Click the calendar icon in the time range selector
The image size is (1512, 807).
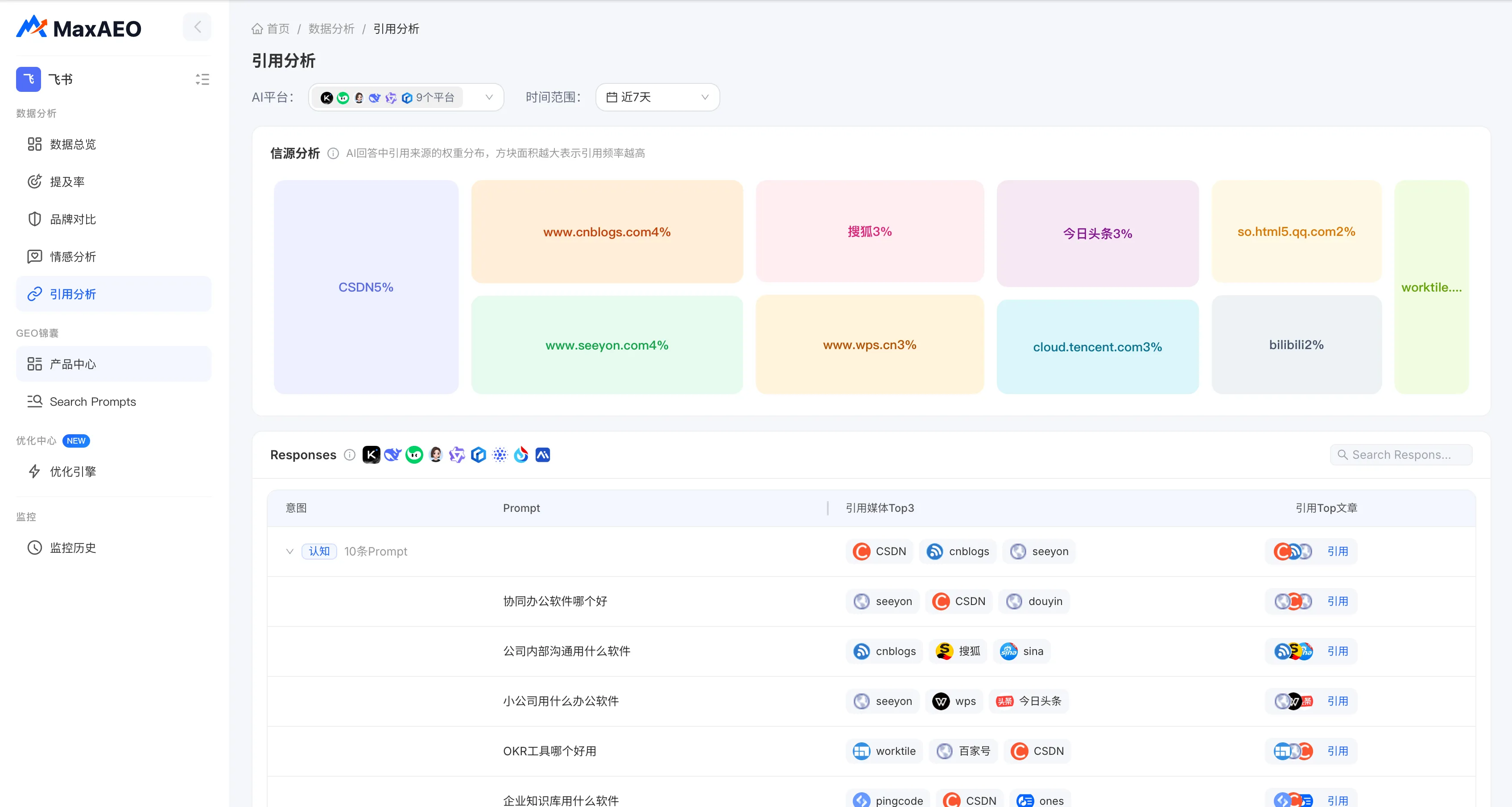pyautogui.click(x=611, y=98)
